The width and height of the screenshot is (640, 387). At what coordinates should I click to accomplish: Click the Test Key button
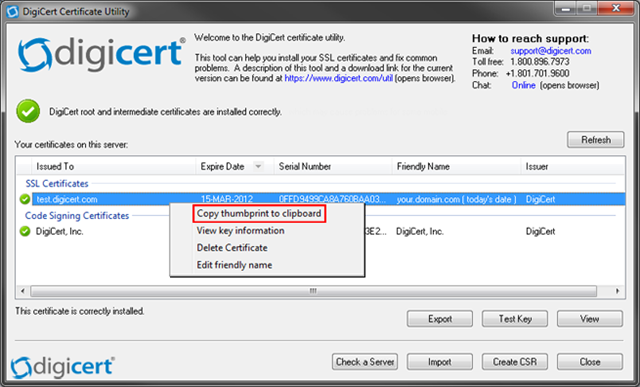515,319
